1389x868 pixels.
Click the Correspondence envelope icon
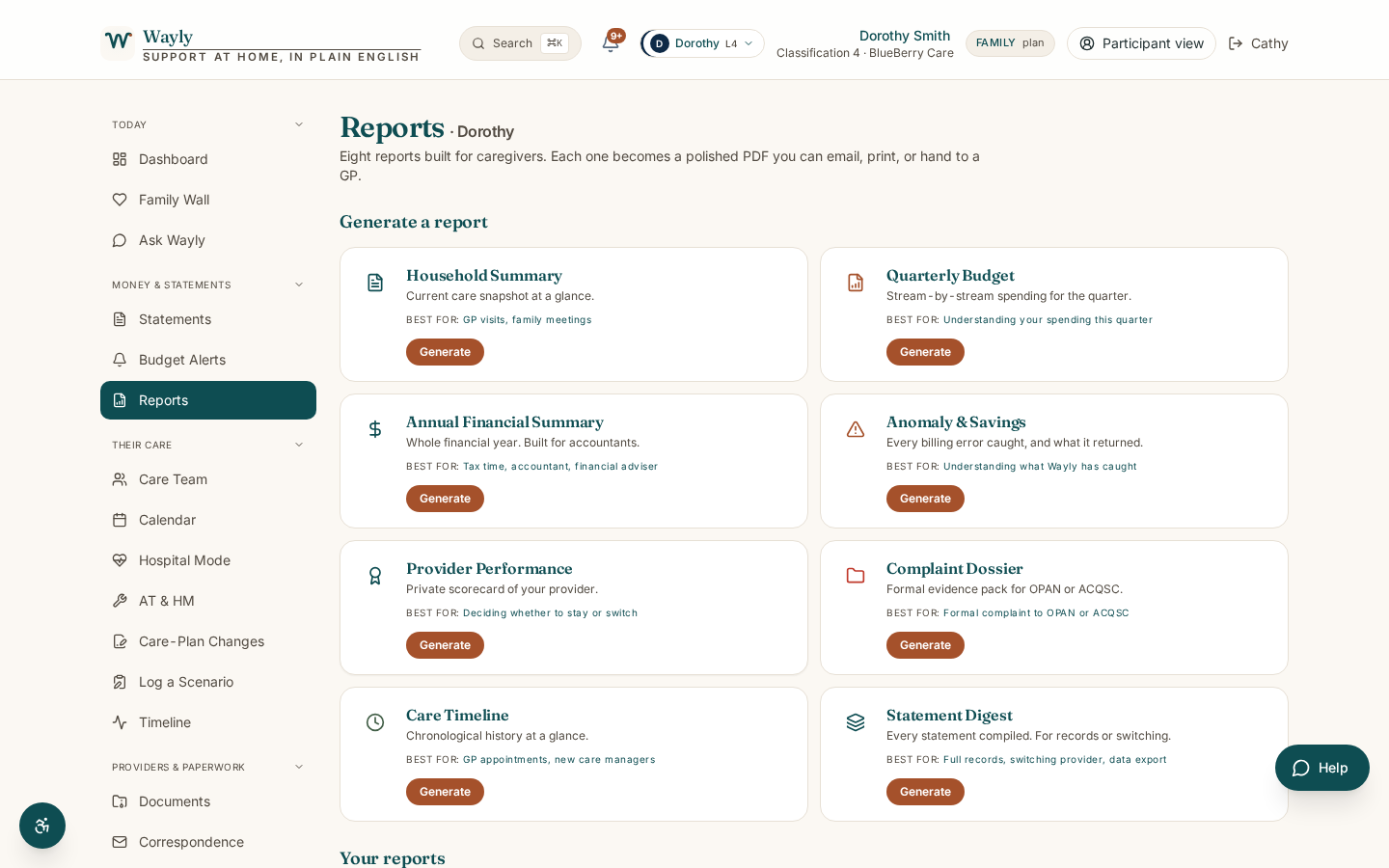coord(120,842)
